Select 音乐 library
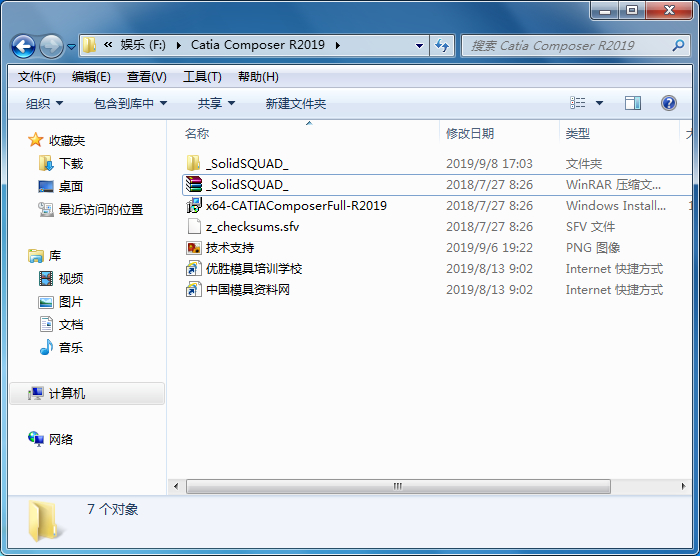The height and width of the screenshot is (556, 700). 71,347
